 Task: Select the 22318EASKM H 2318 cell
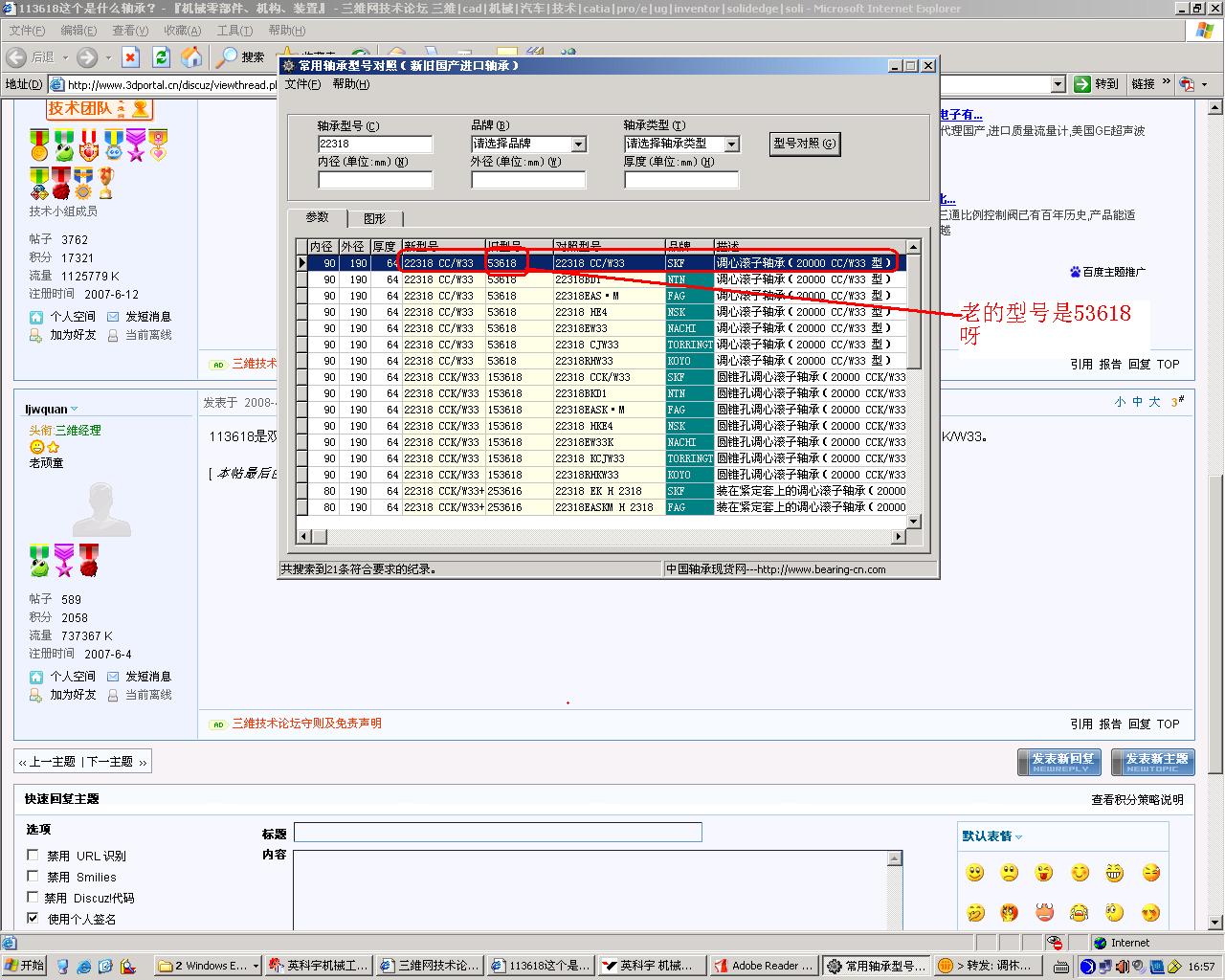[x=609, y=507]
